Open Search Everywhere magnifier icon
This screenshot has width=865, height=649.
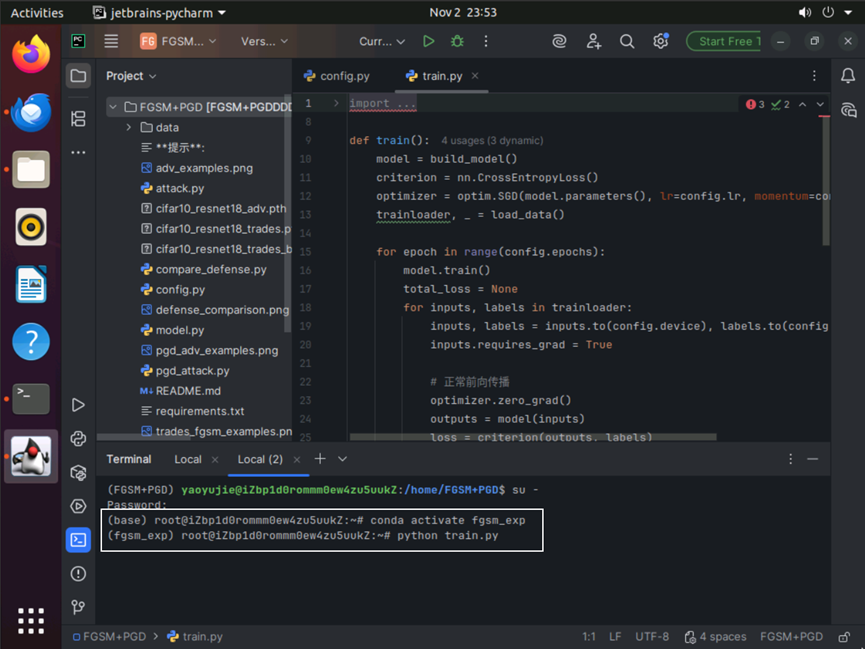click(x=627, y=41)
